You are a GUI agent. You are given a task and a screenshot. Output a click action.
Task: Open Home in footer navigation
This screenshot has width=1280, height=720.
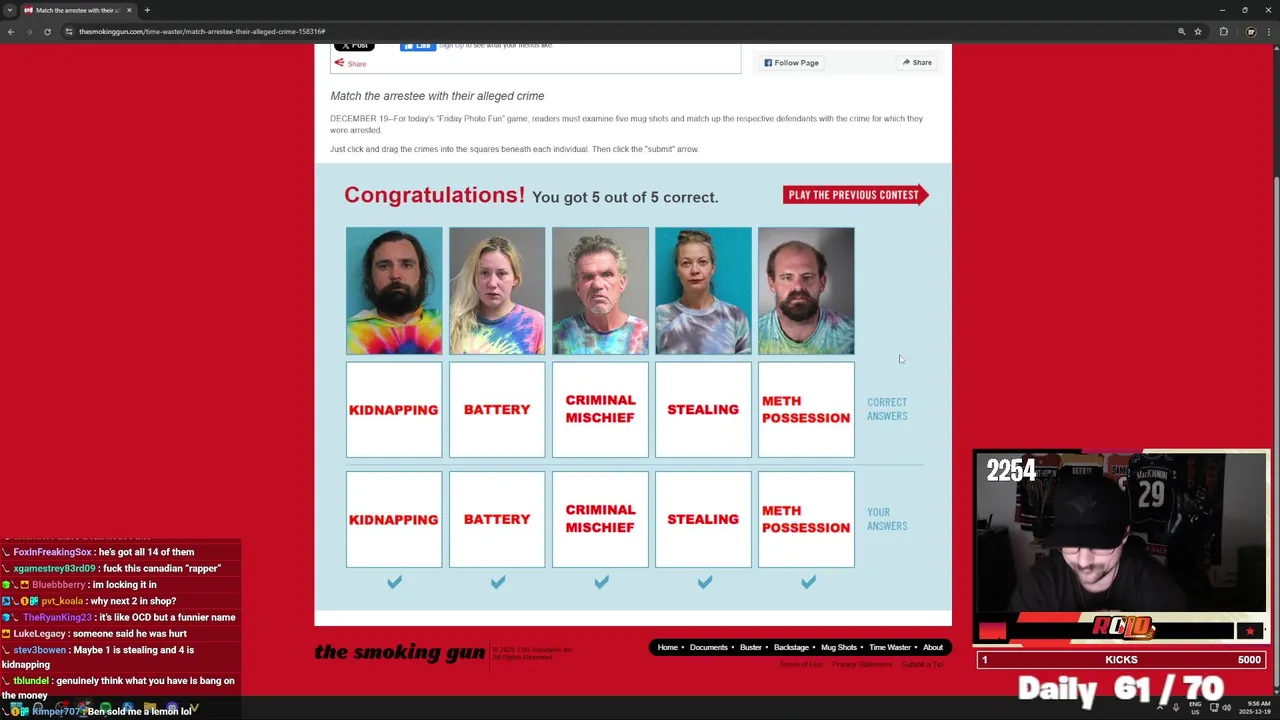[667, 647]
